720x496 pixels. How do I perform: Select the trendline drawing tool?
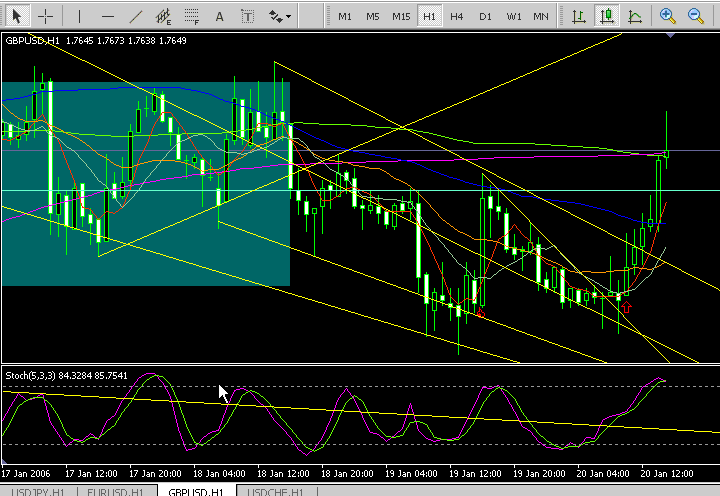tap(135, 17)
